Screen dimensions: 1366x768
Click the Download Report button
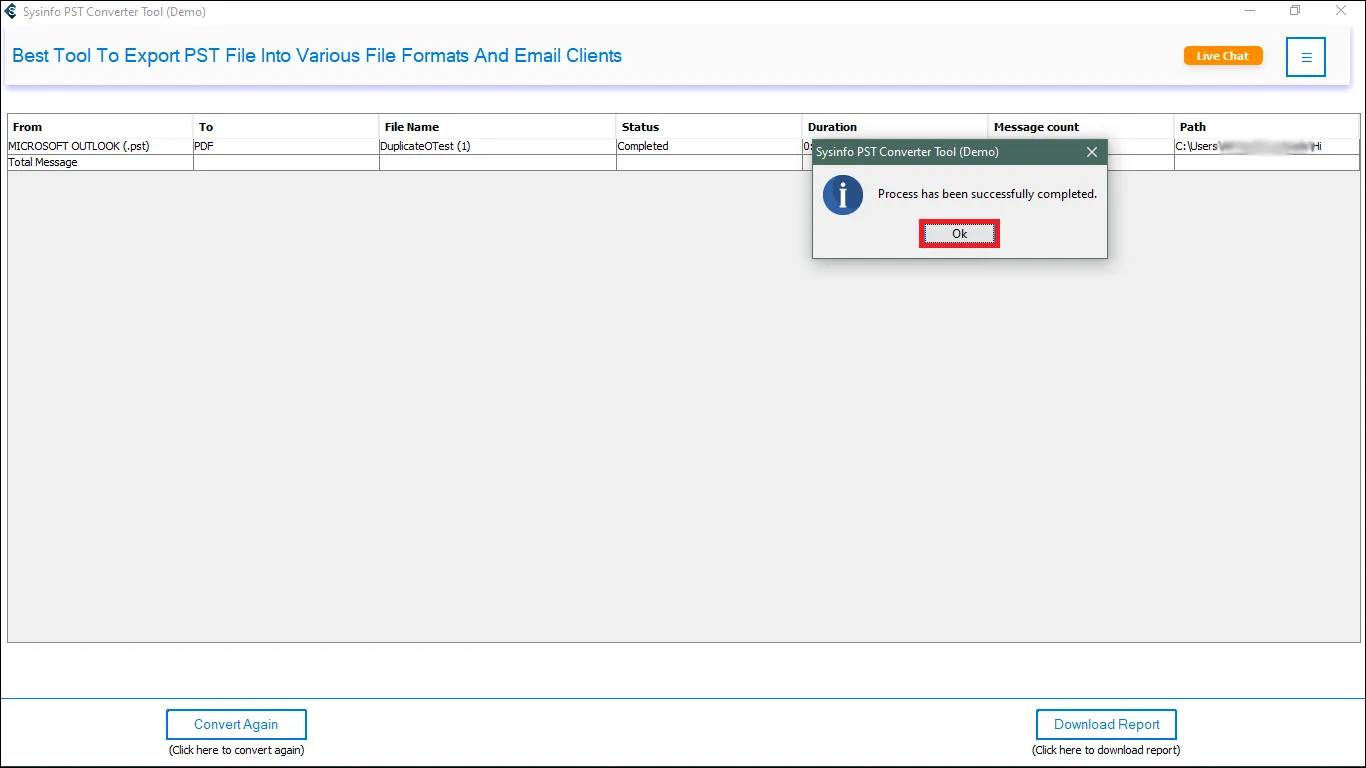pyautogui.click(x=1106, y=724)
